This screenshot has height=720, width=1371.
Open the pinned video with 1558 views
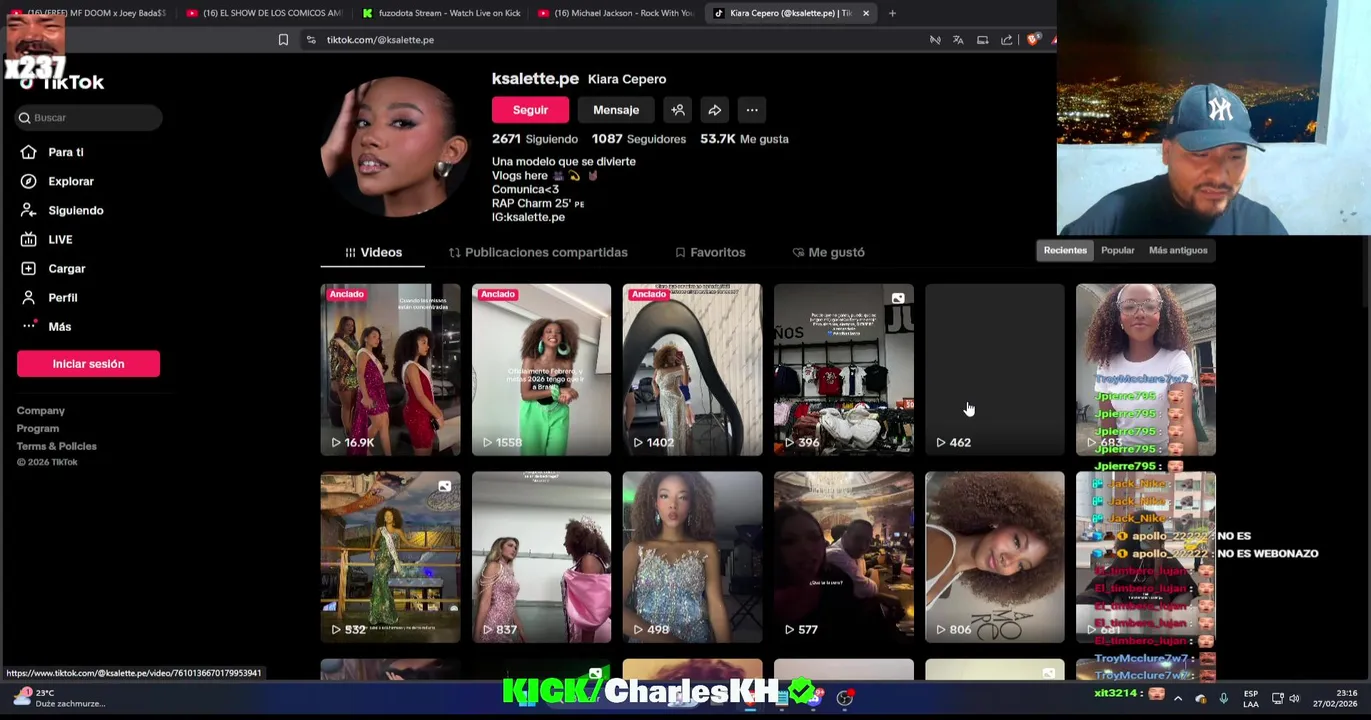click(541, 370)
